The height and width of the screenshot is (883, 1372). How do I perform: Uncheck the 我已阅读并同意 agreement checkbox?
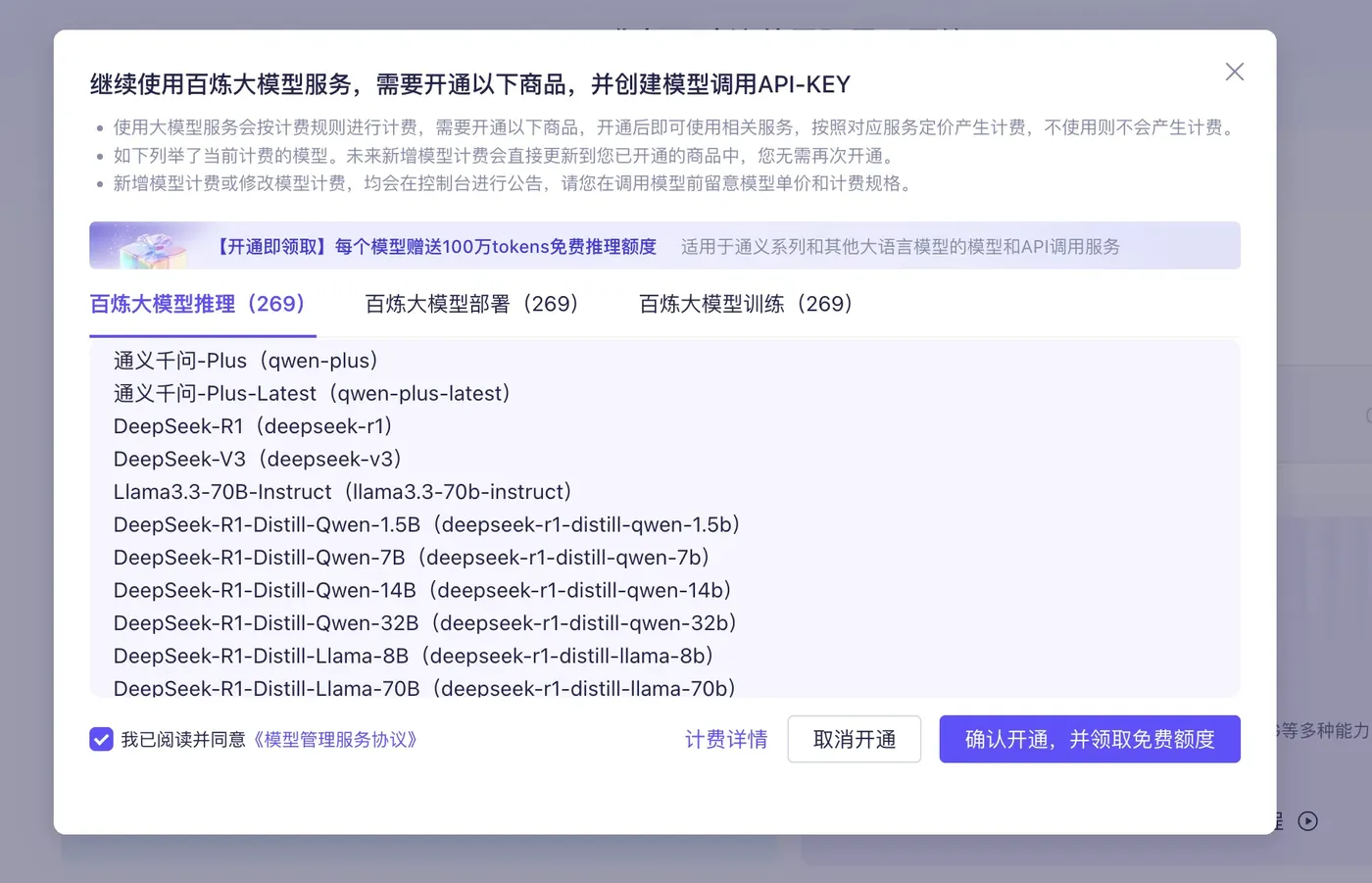coord(101,739)
